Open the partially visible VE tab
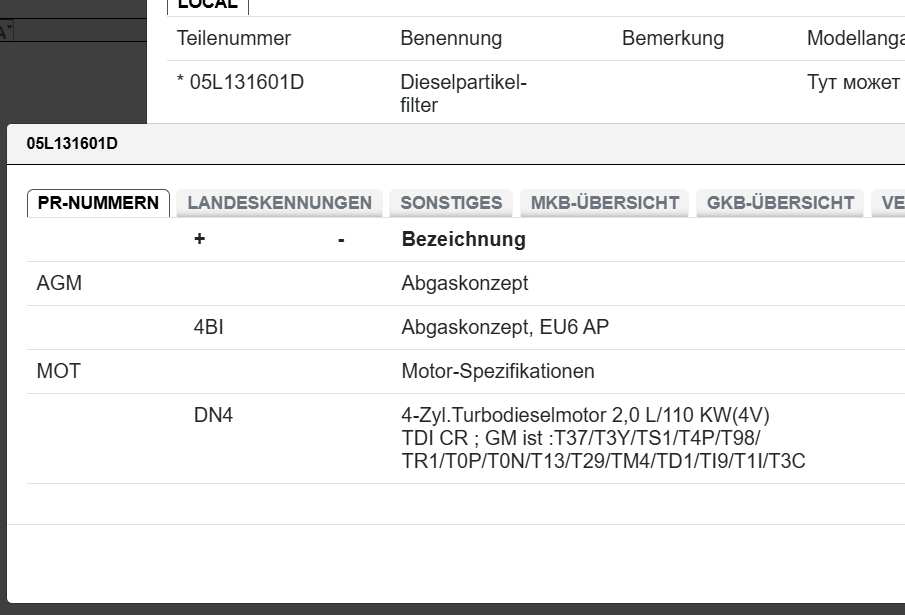 [x=890, y=203]
